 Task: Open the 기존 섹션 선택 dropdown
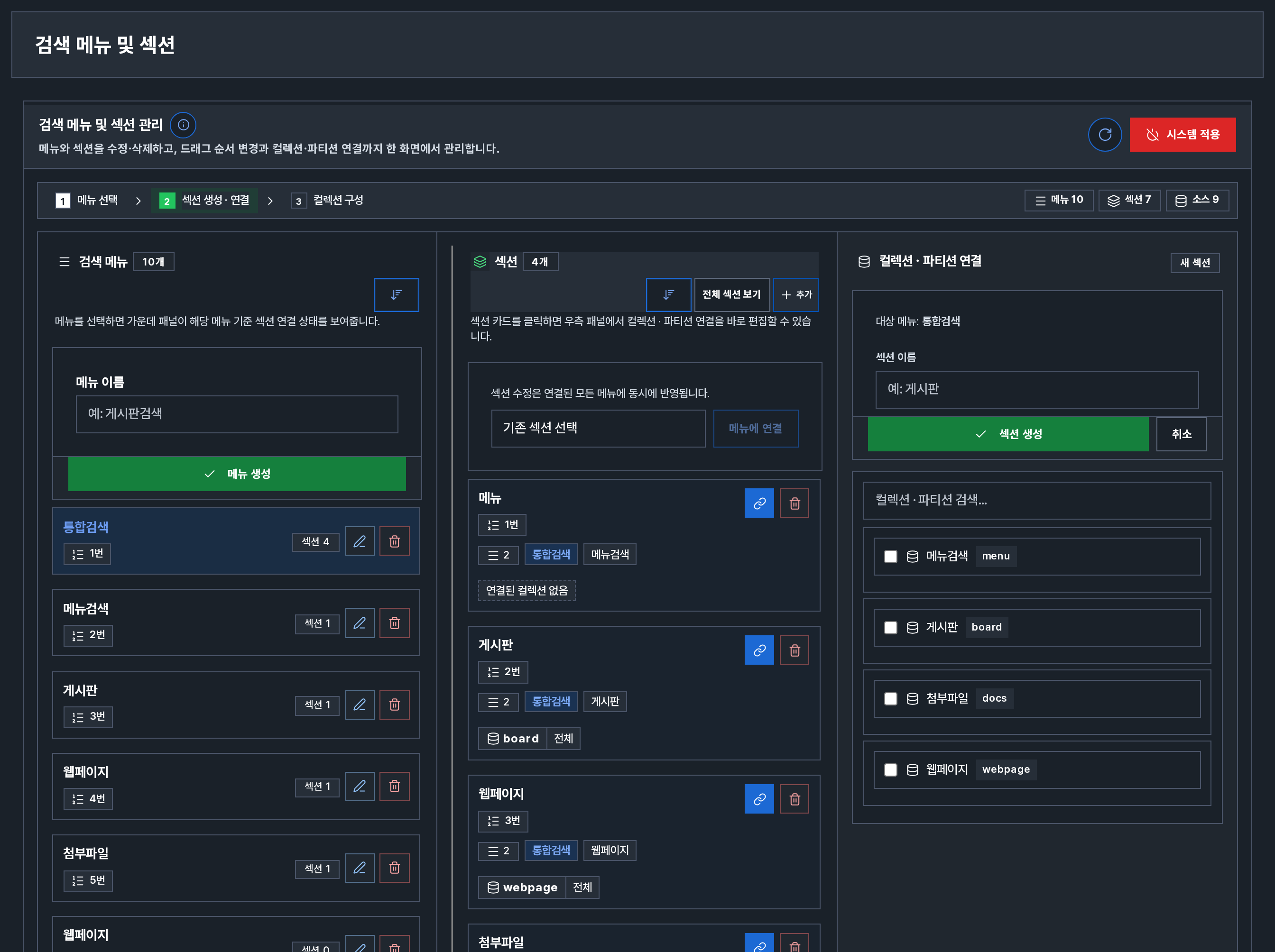[x=598, y=428]
